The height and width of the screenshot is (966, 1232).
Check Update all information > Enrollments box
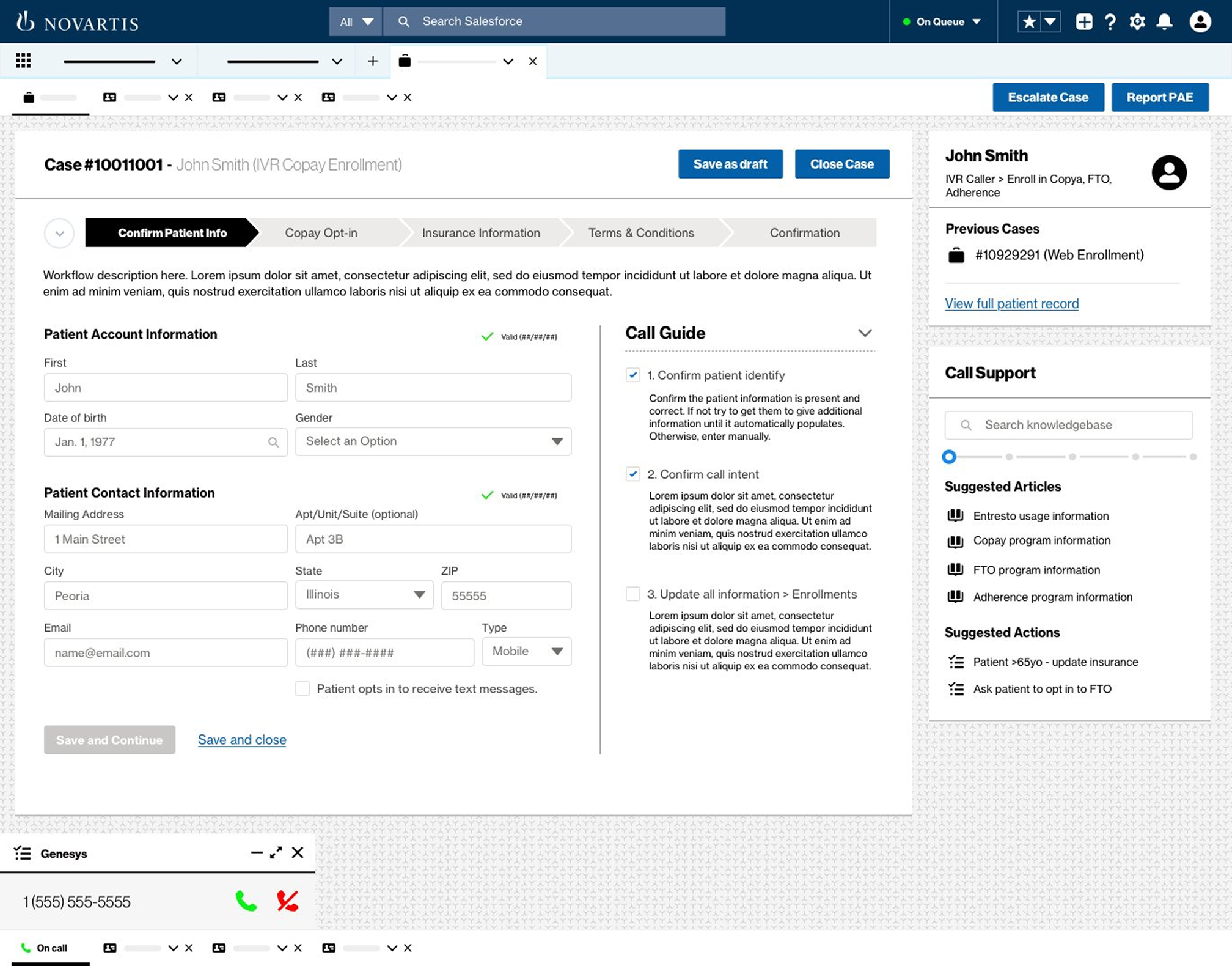(633, 594)
